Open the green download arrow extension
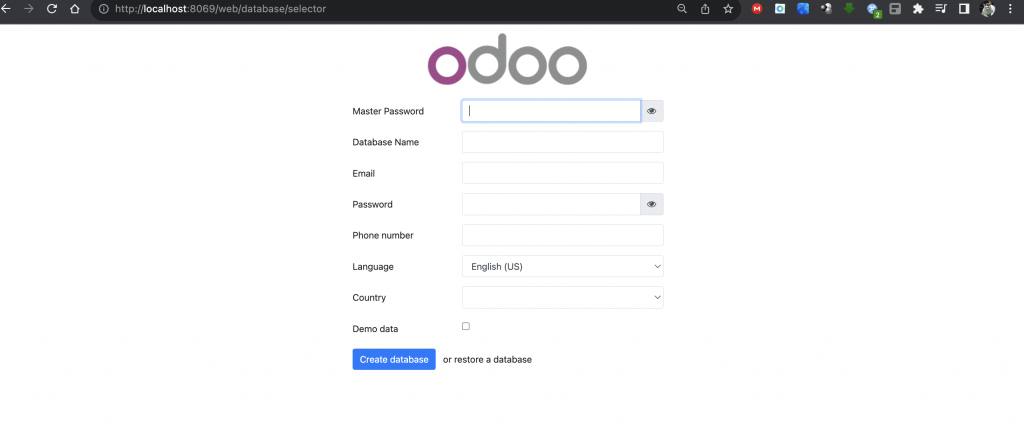The height and width of the screenshot is (426, 1024). [x=850, y=9]
